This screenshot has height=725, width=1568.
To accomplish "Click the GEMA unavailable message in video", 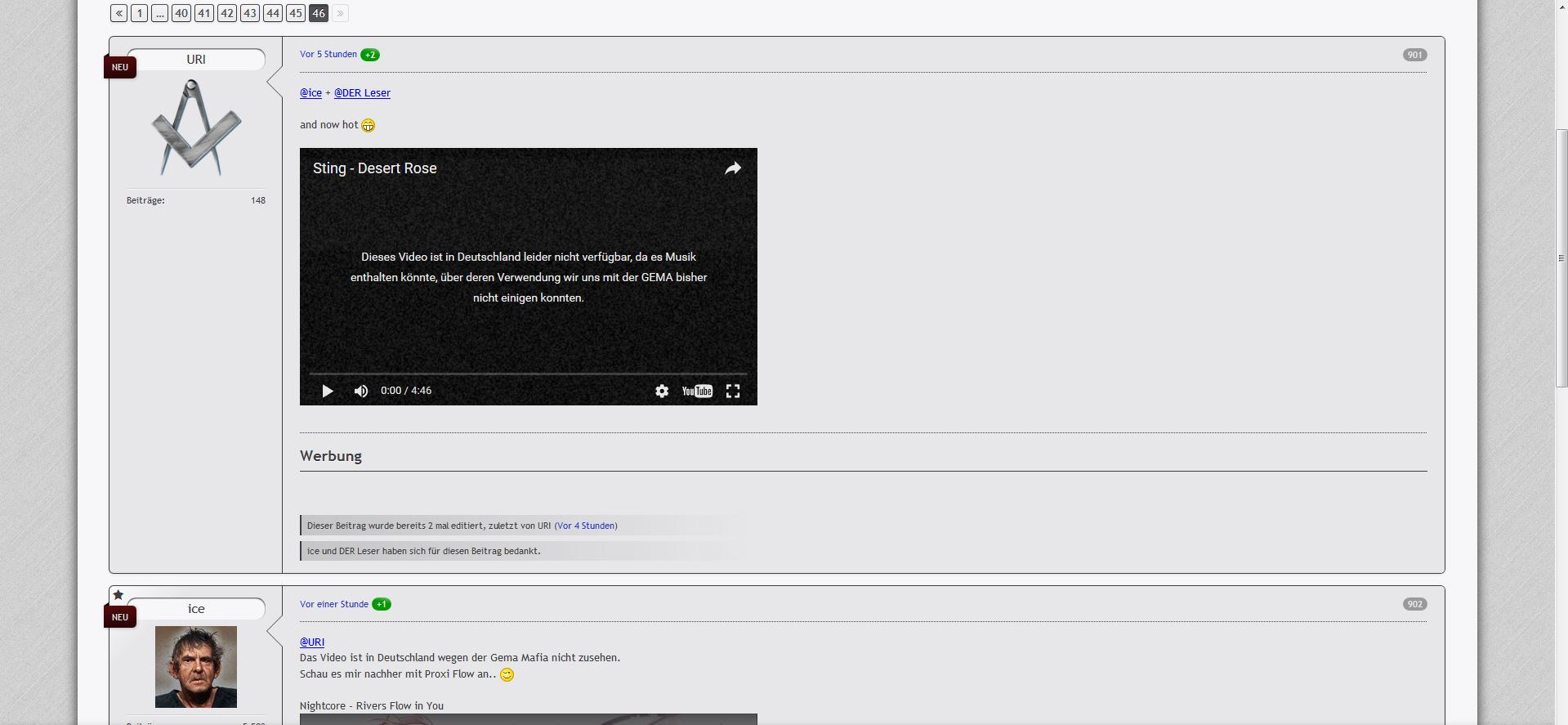I will (529, 277).
